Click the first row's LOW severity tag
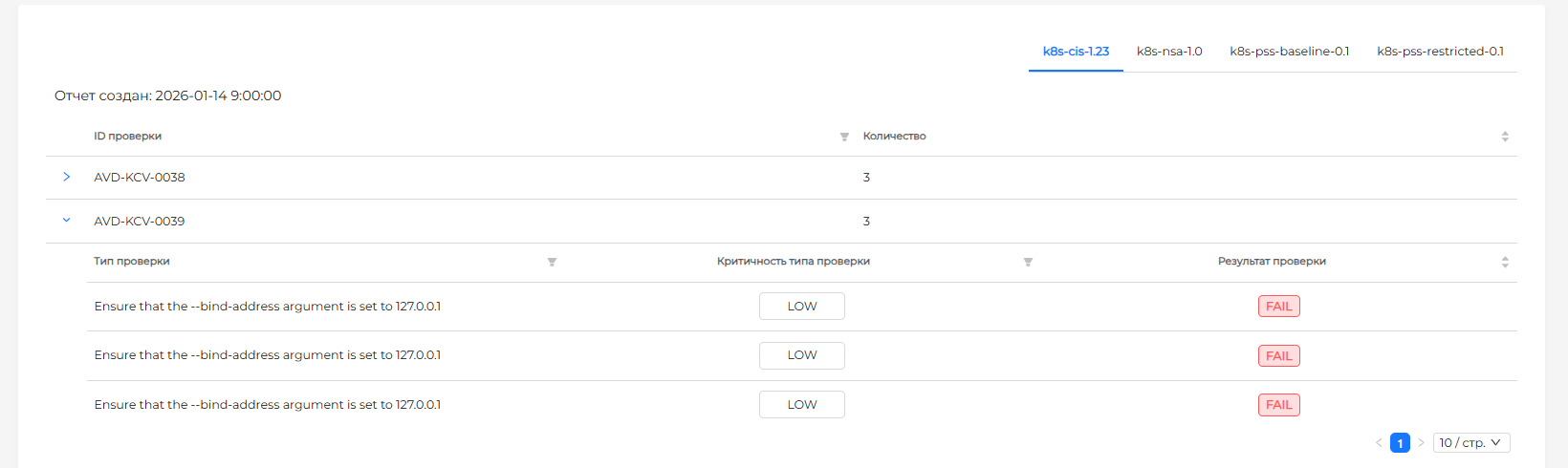Screen dimensions: 1568x468 [801, 307]
